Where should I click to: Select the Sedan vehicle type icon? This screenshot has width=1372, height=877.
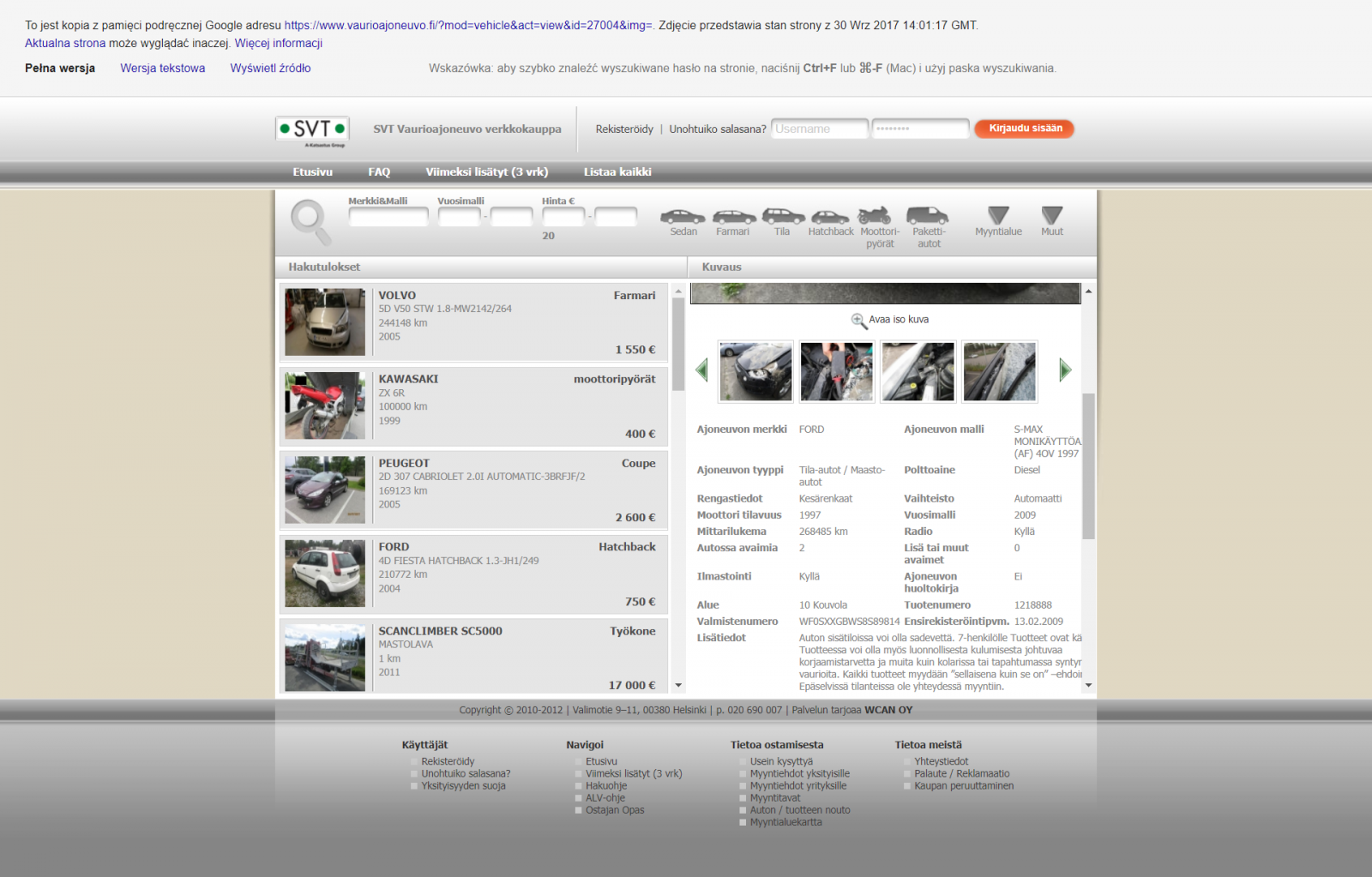tap(683, 216)
